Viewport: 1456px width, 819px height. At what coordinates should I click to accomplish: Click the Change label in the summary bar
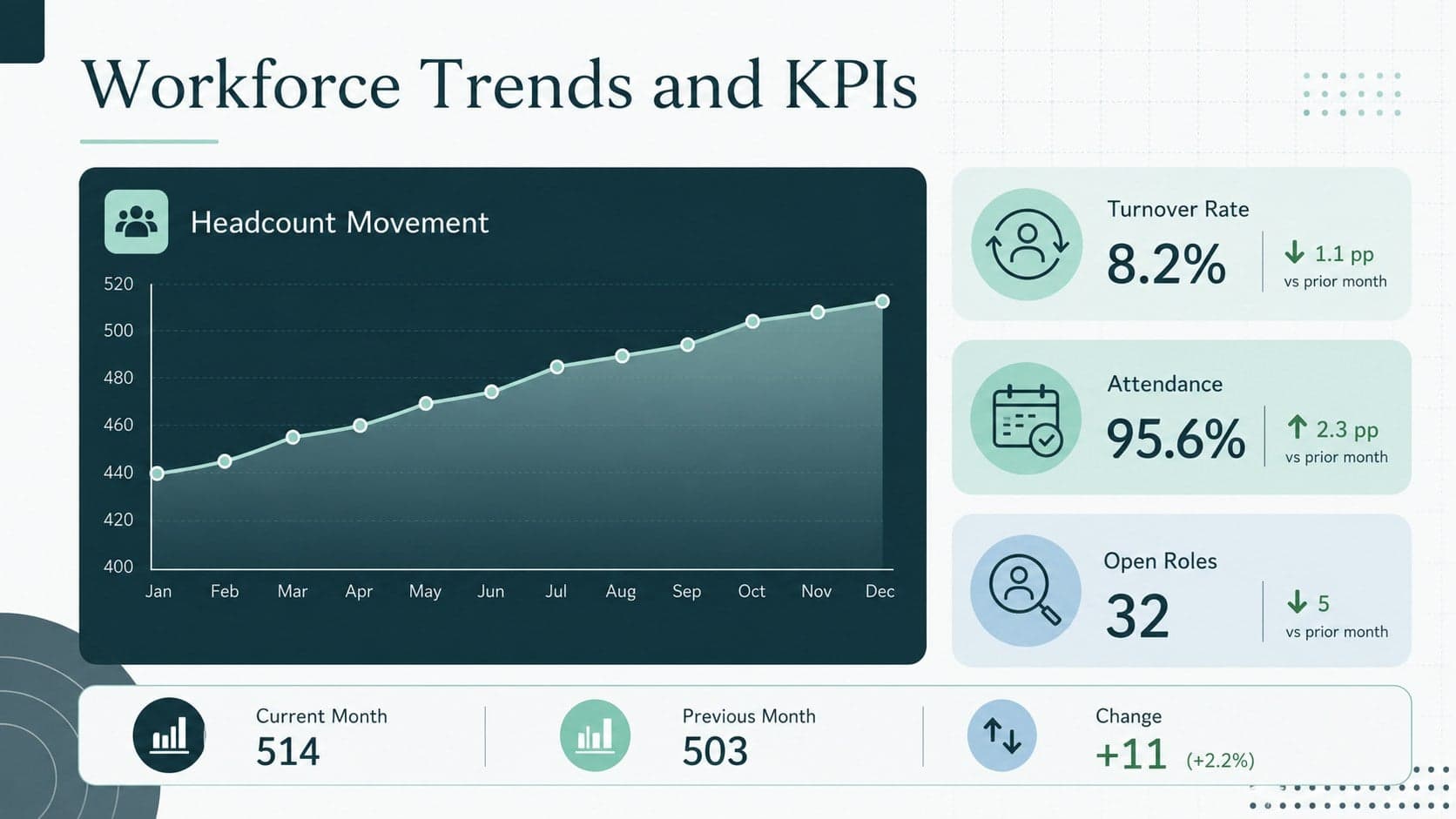point(1129,716)
